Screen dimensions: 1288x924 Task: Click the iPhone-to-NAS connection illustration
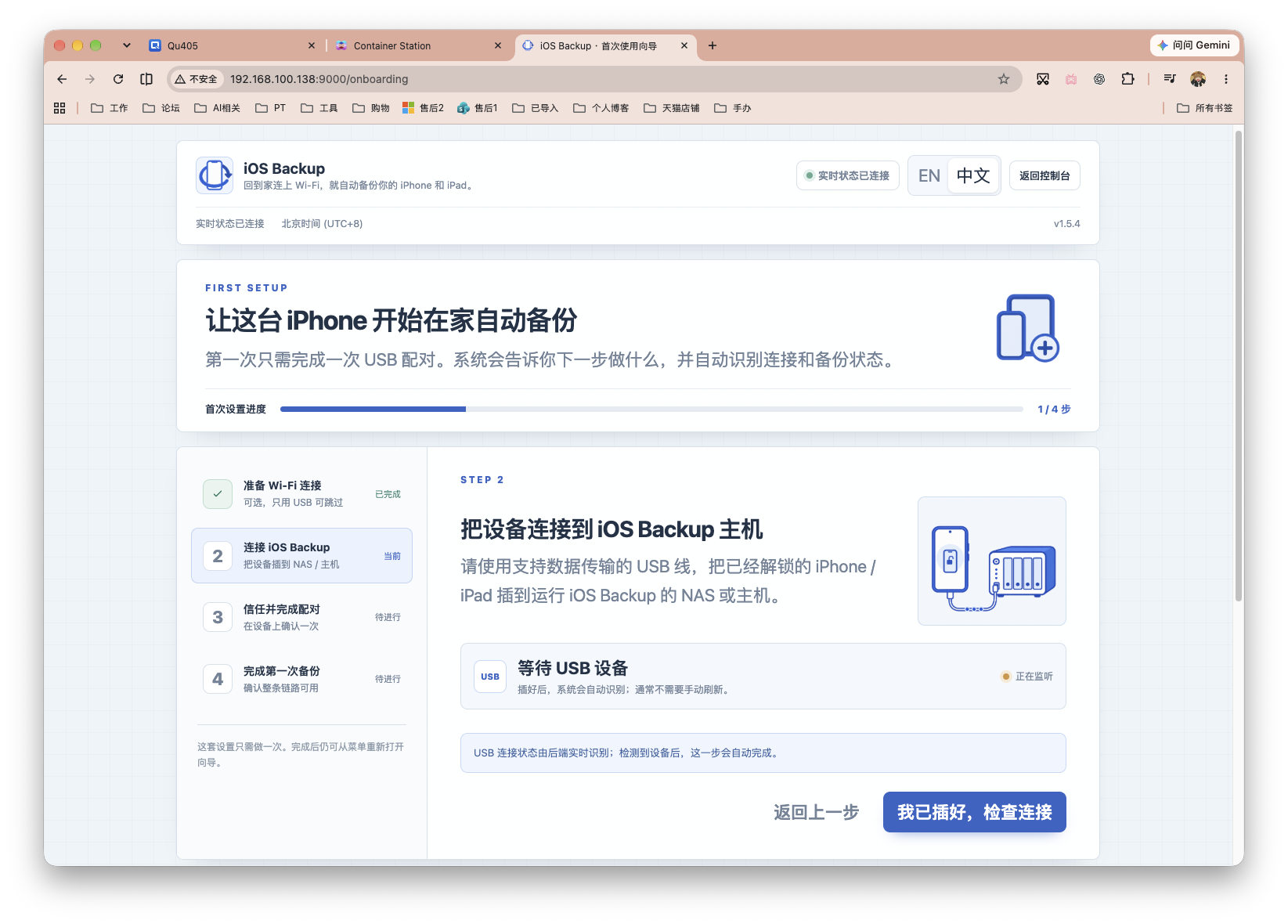(992, 561)
